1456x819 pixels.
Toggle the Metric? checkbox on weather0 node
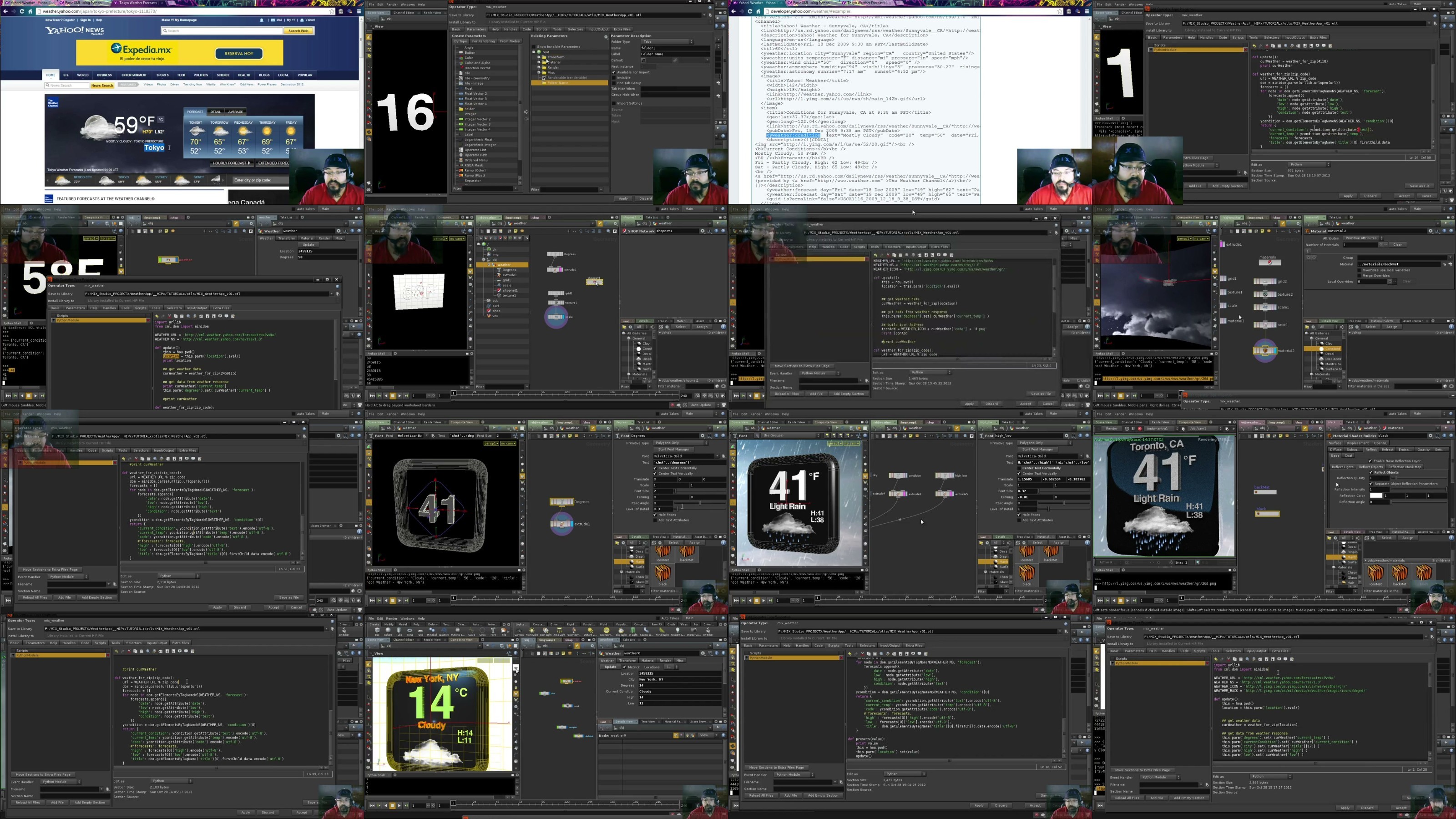[x=625, y=667]
